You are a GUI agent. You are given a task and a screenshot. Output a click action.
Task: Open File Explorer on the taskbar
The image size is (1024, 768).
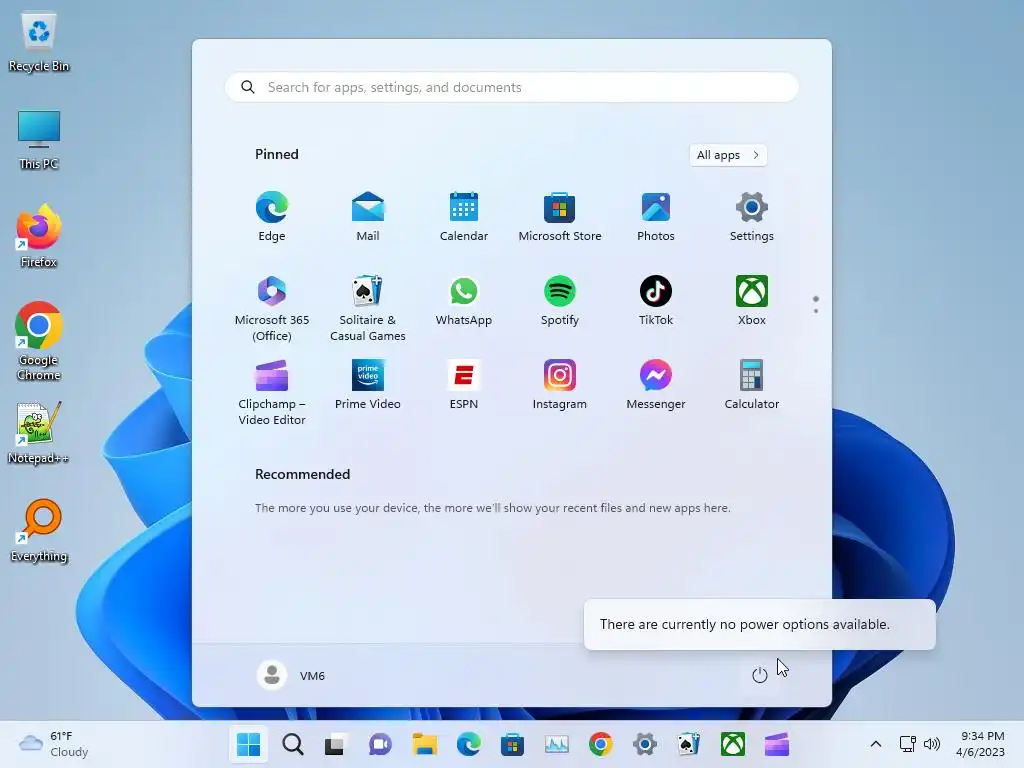point(424,744)
